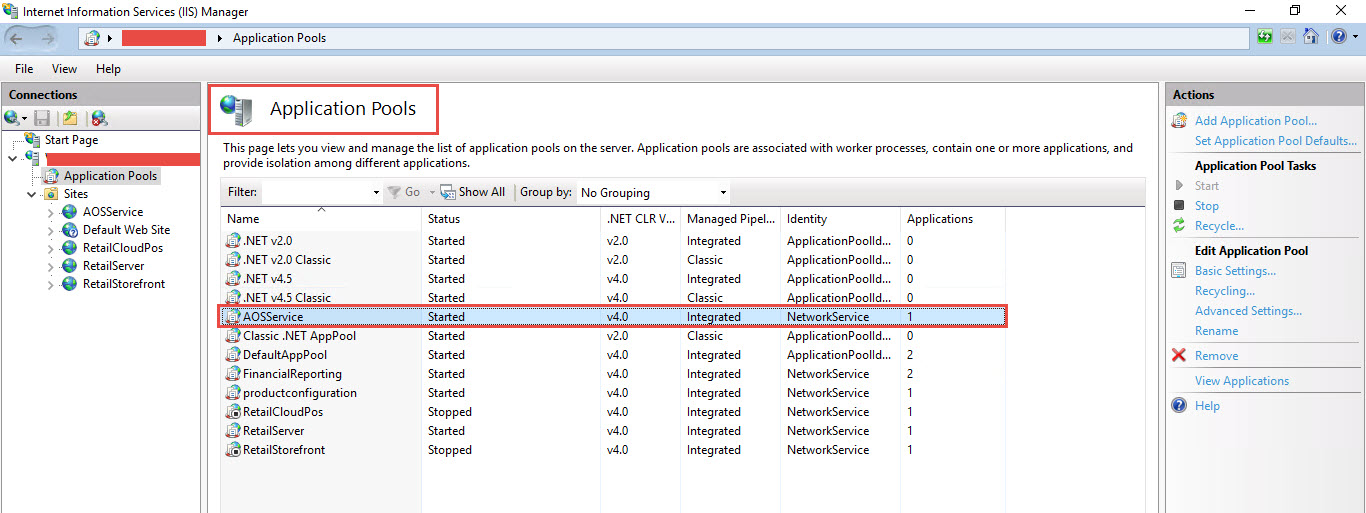Open the Filter field dropdown arrow
1366x513 pixels.
376,192
